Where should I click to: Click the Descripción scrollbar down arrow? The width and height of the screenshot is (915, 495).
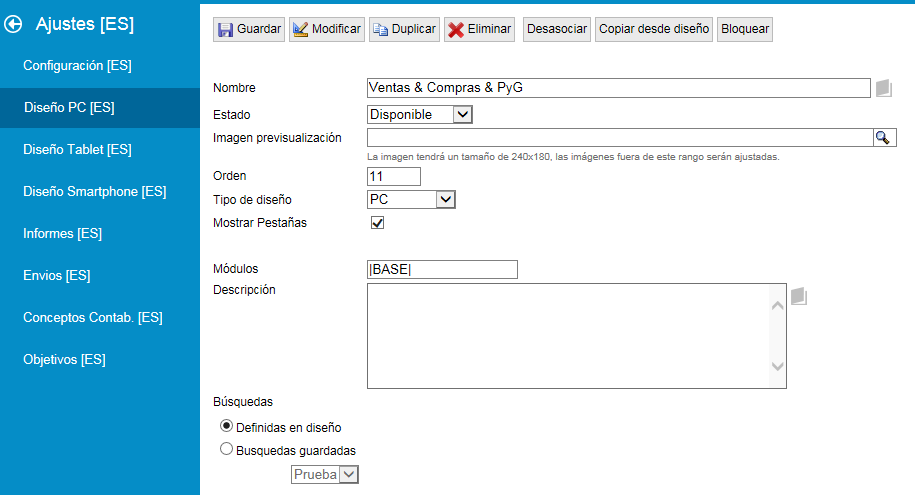click(777, 367)
